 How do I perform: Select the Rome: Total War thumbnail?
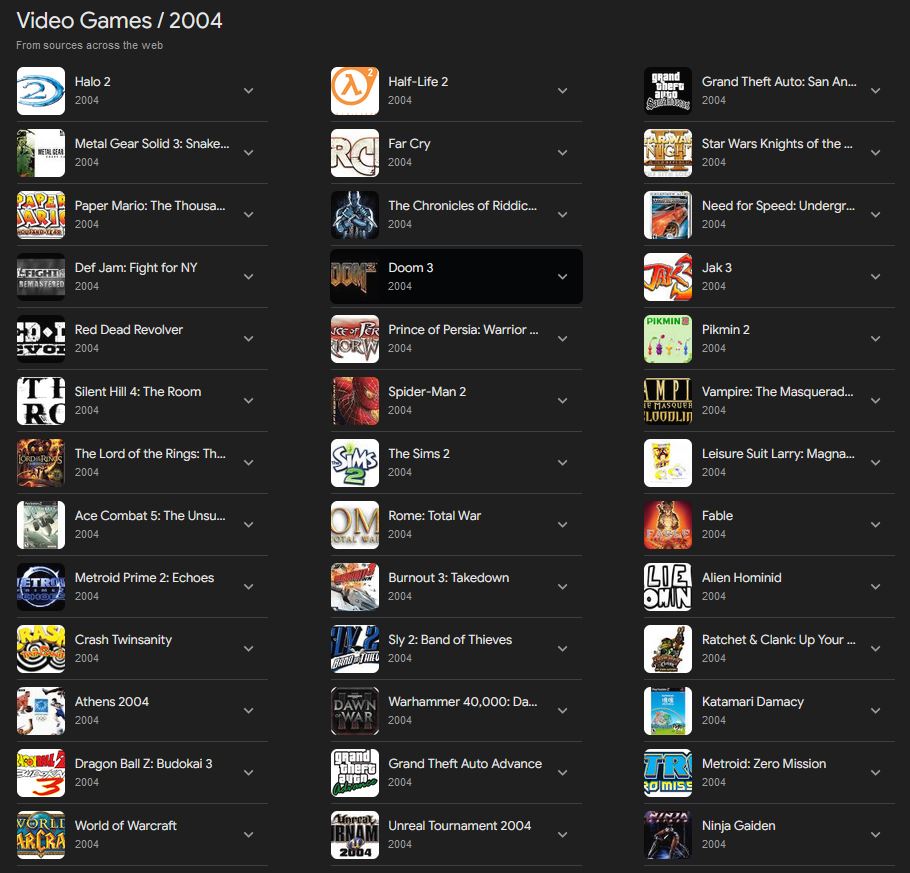click(355, 525)
